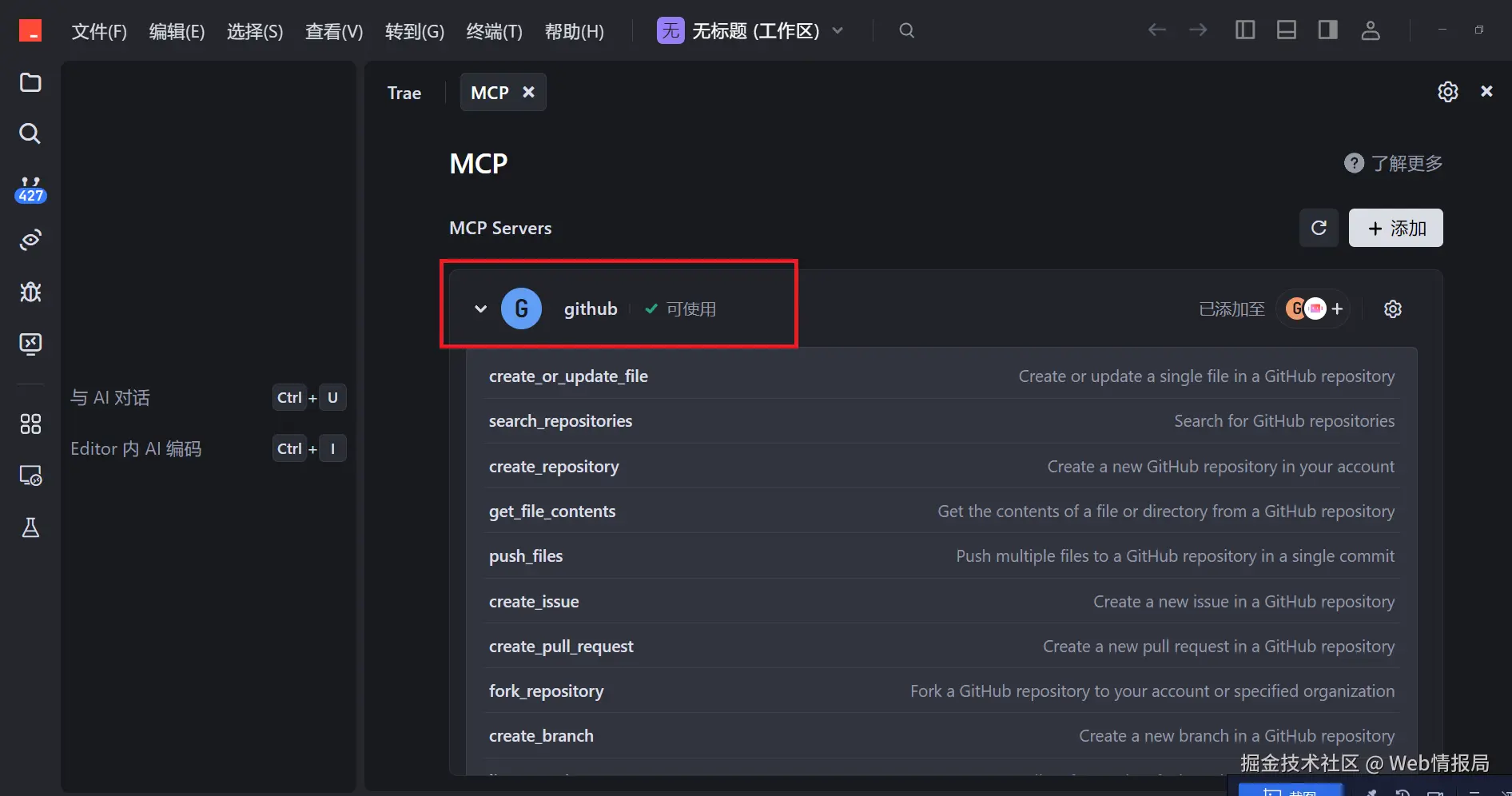The width and height of the screenshot is (1512, 796).
Task: Open settings gear for the github MCP server
Action: coord(1393,308)
